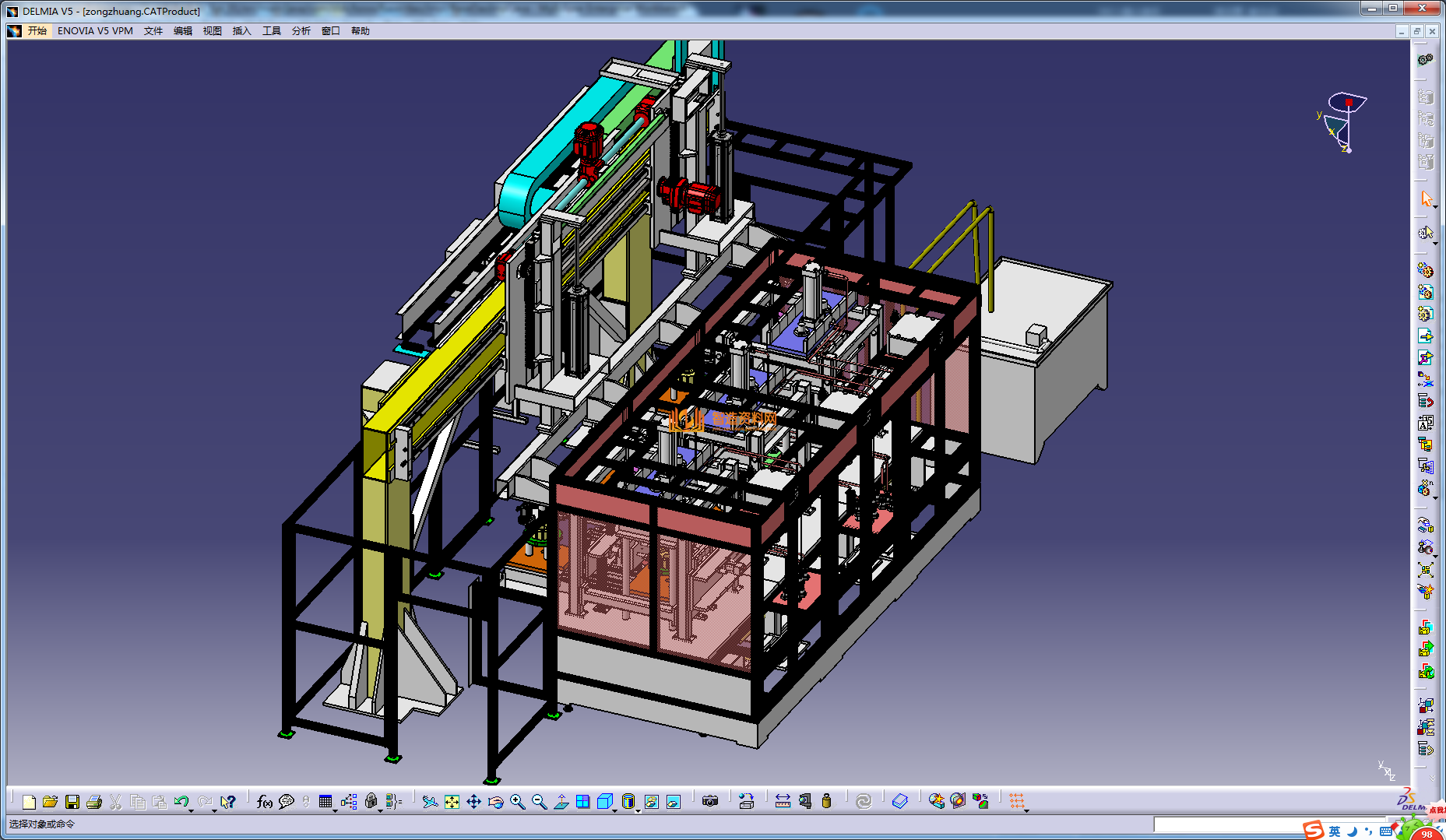Click the Print icon
This screenshot has height=840, width=1446.
94,801
